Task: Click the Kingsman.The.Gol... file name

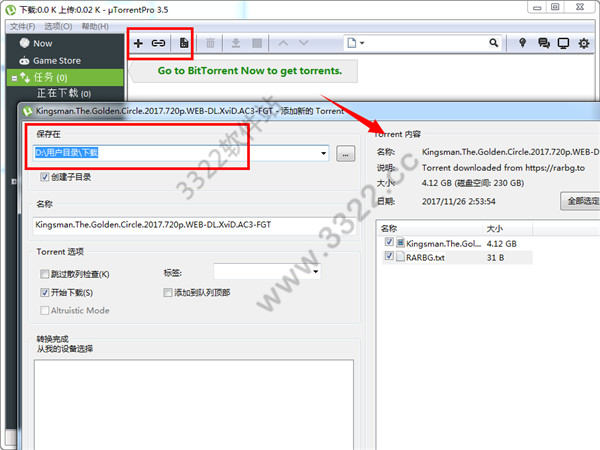Action: point(443,244)
